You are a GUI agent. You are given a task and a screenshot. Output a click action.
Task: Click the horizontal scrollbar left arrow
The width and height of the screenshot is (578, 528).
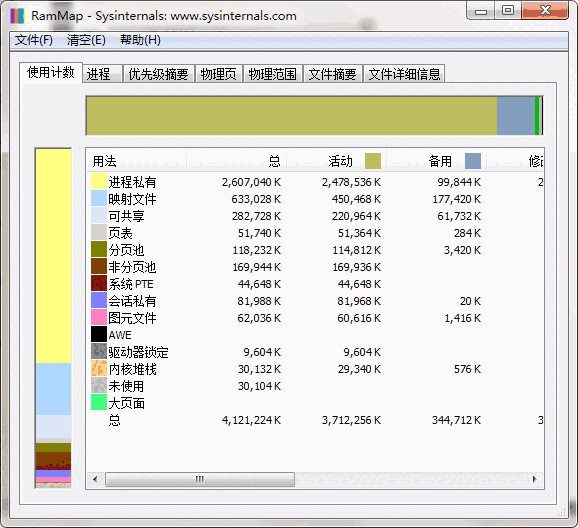click(95, 479)
